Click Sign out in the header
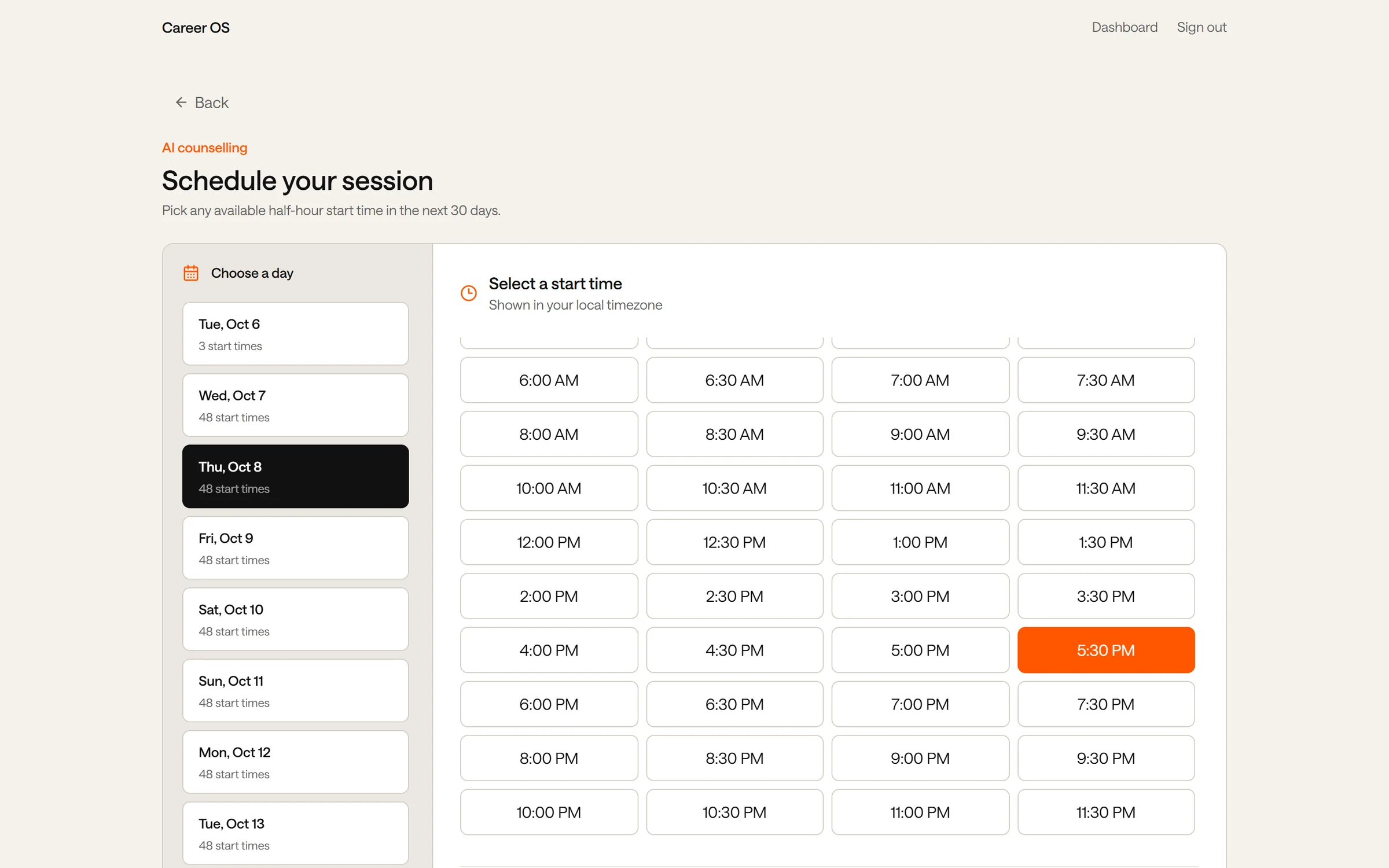The height and width of the screenshot is (868, 1389). [x=1201, y=27]
